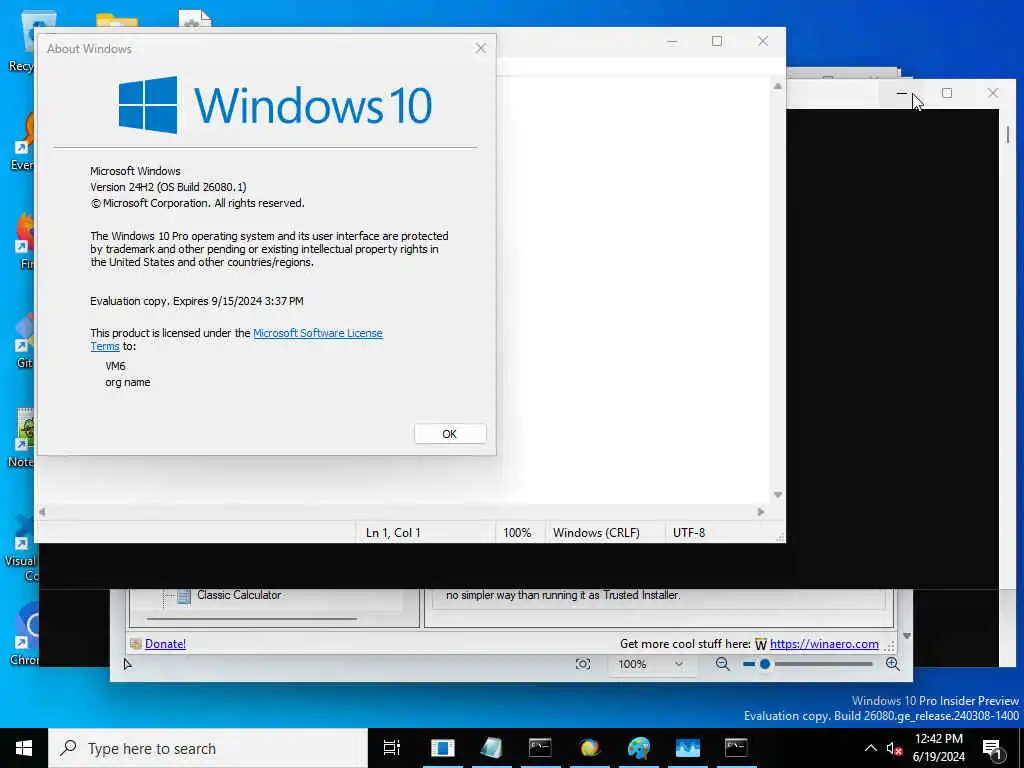Click the zoom slider handle in Paint

(765, 664)
